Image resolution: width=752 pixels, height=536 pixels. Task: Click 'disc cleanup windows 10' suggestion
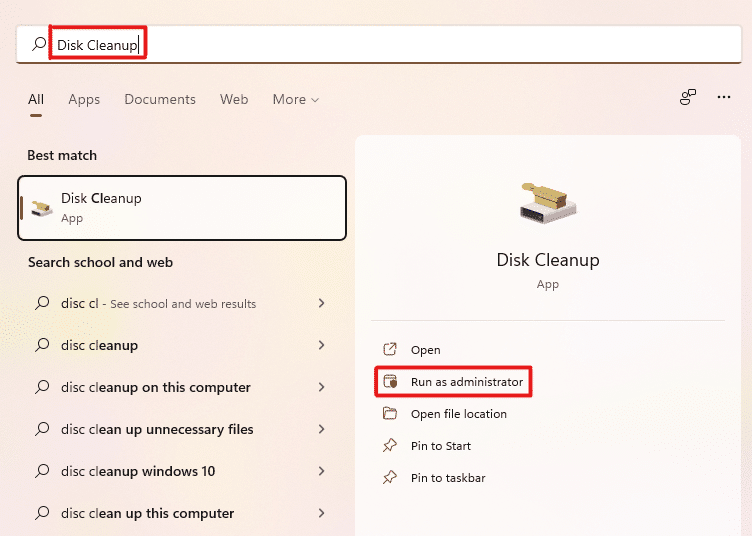[182, 471]
